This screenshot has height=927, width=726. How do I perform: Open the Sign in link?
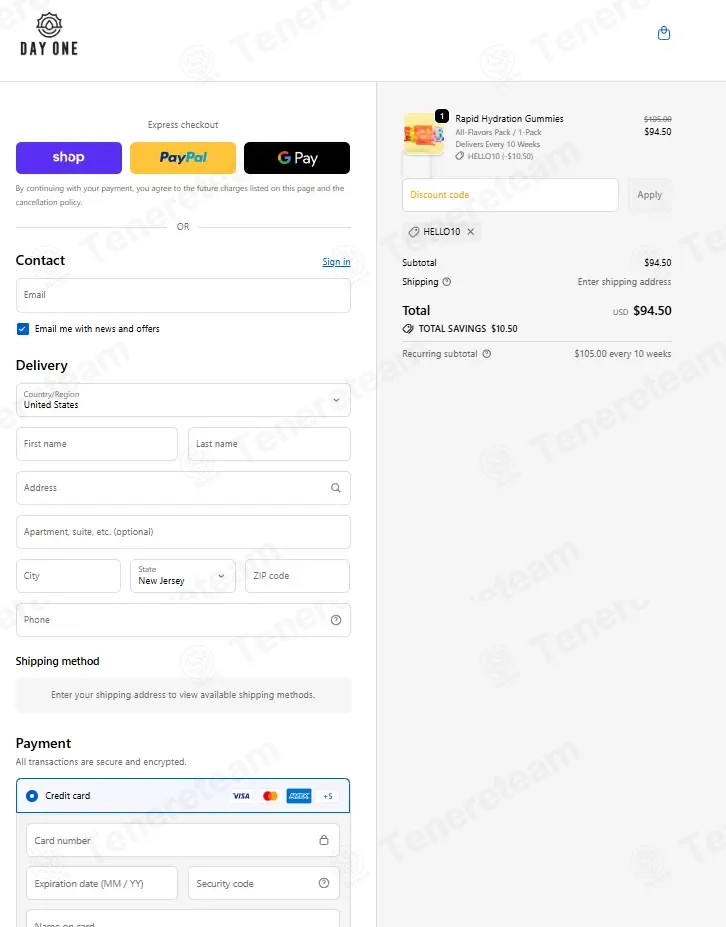point(336,262)
